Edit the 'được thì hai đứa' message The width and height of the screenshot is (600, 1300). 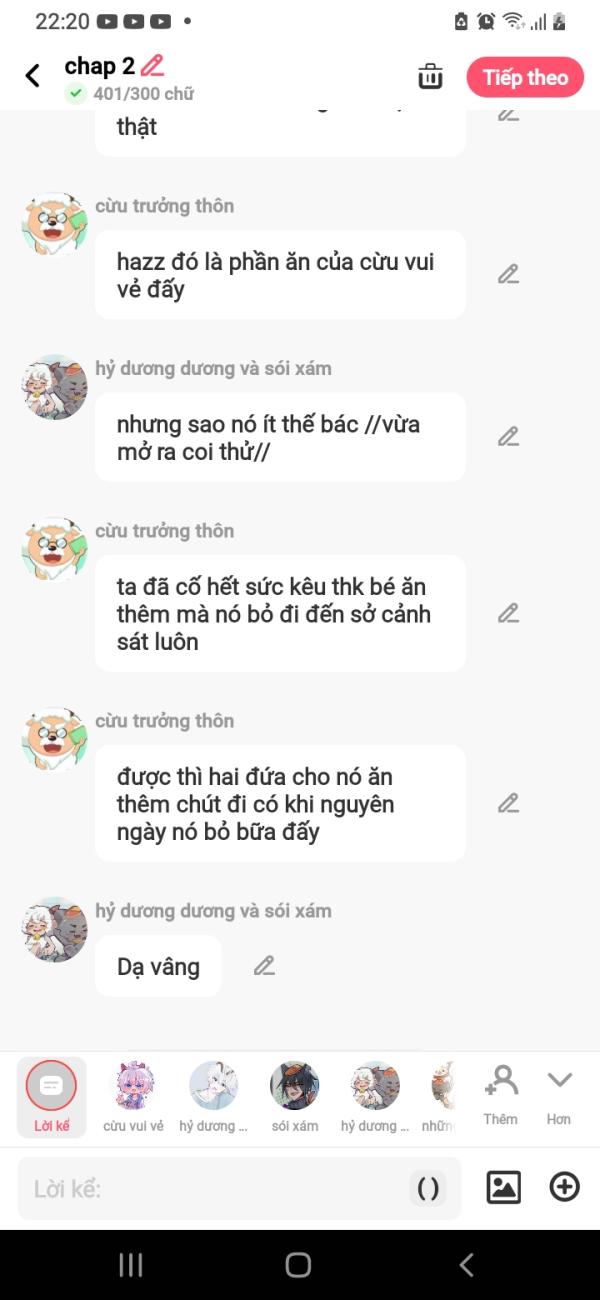[509, 803]
